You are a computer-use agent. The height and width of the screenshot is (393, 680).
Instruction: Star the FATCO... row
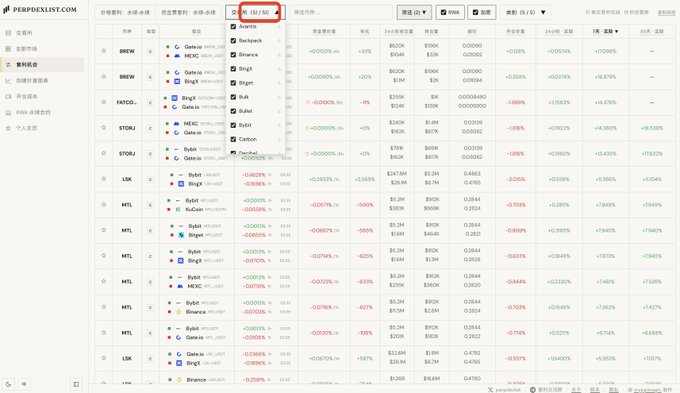point(104,102)
